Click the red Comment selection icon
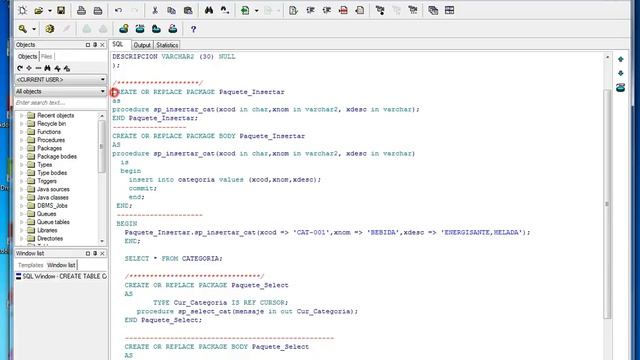The image size is (640, 360). pos(343,11)
